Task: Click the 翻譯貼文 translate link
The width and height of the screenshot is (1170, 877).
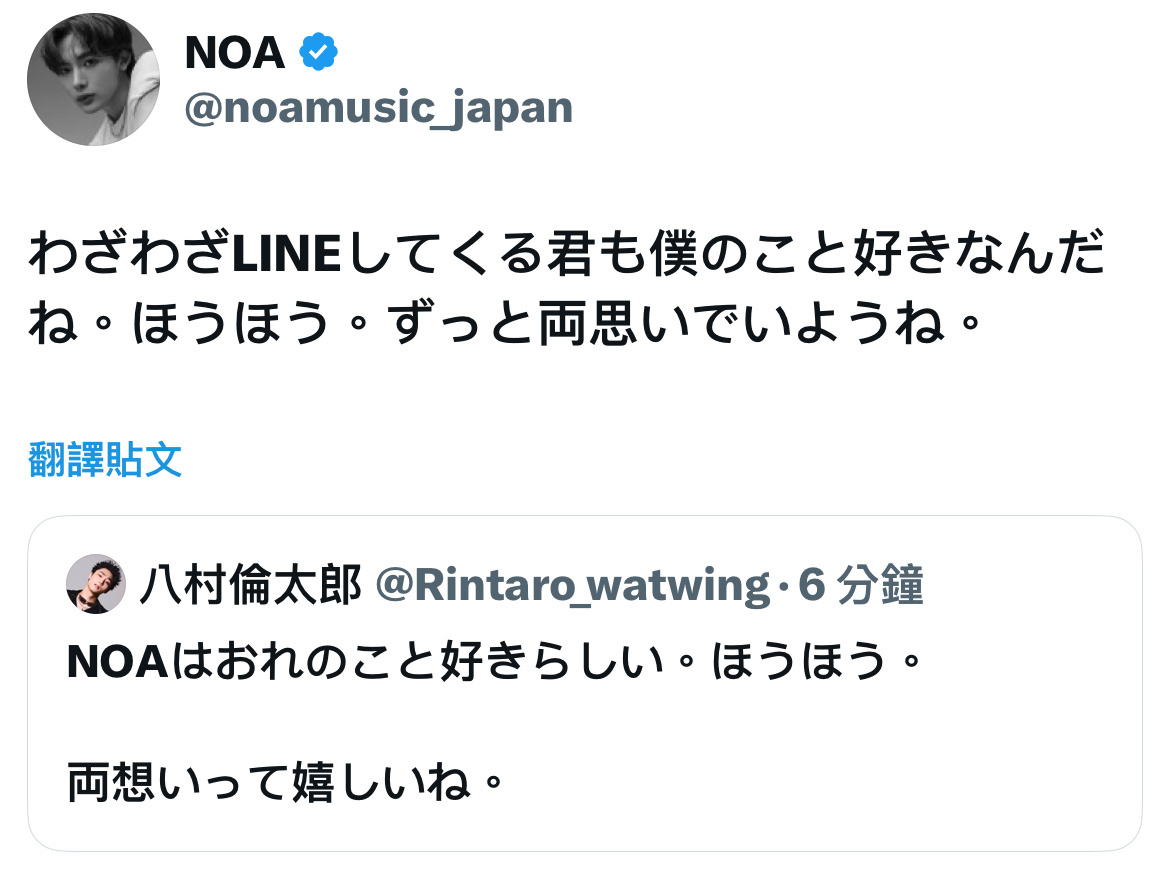Action: (105, 459)
